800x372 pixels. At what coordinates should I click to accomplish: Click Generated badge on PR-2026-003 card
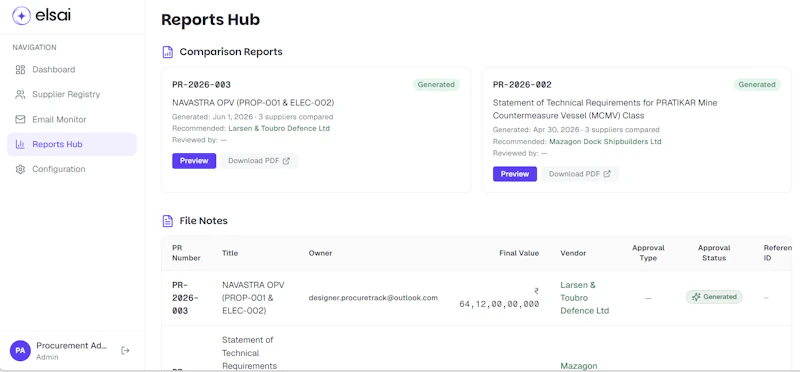click(436, 85)
